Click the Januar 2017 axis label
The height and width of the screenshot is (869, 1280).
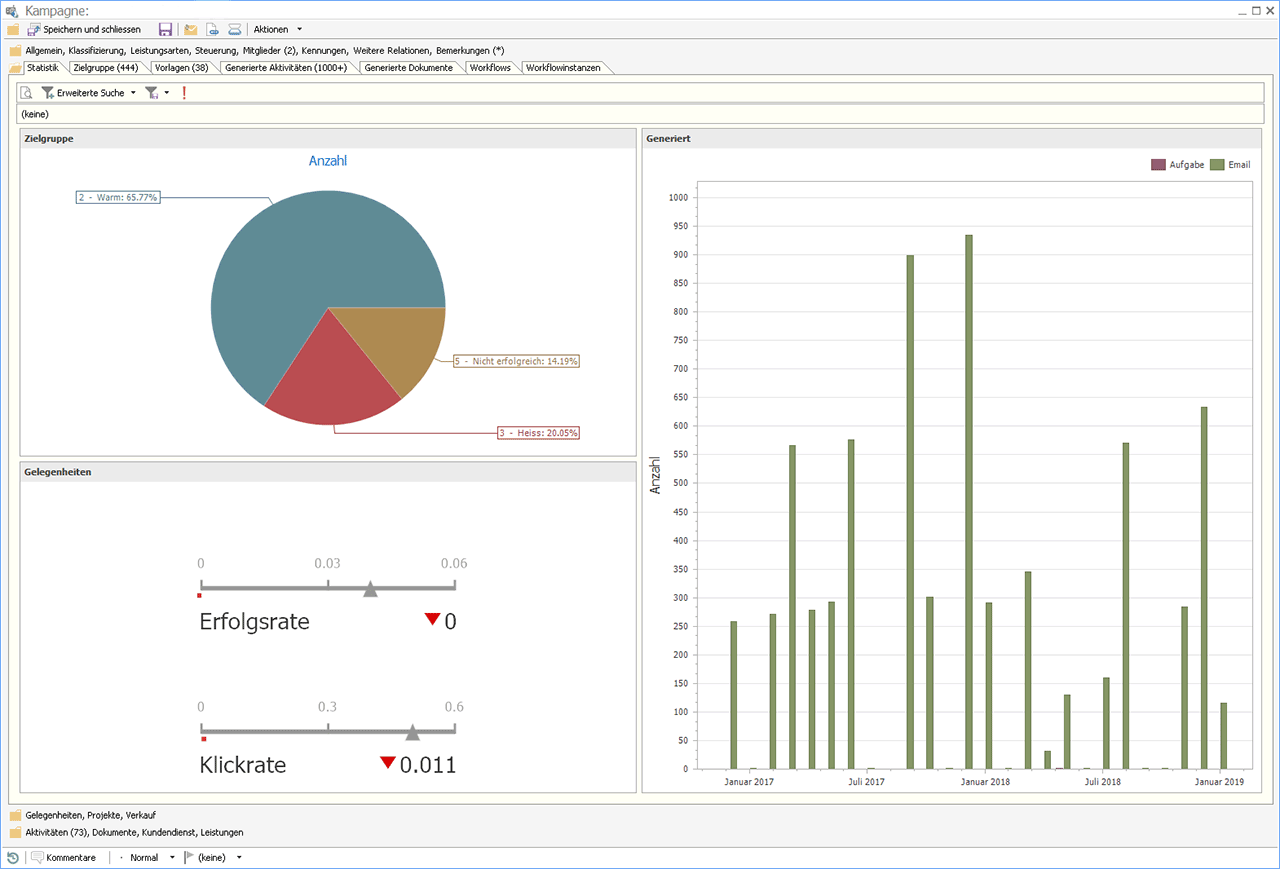pos(749,782)
